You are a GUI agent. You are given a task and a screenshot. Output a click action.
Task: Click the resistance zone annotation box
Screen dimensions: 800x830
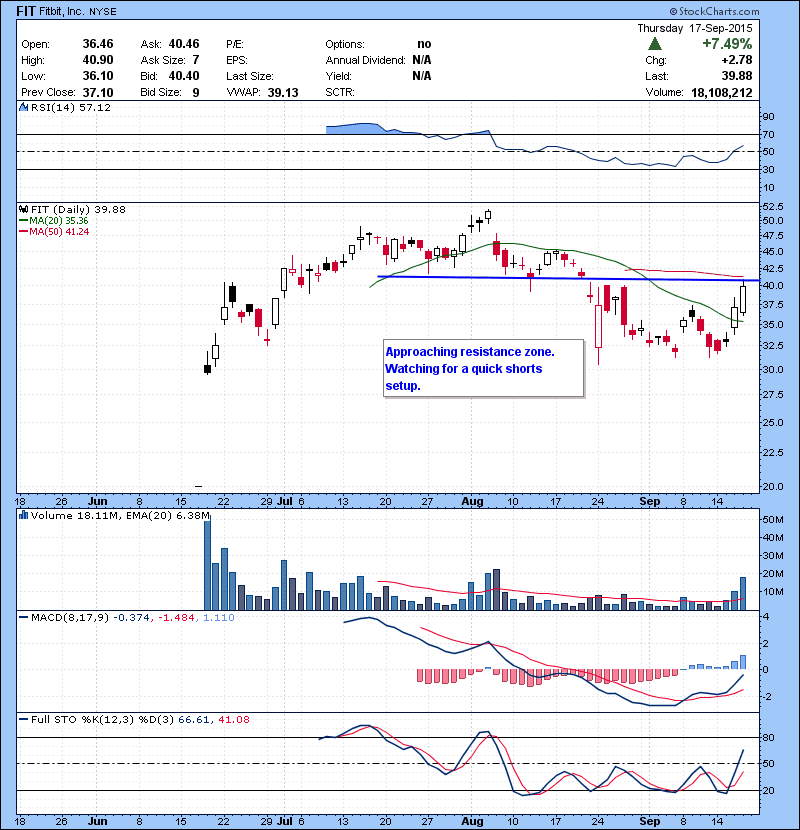click(x=484, y=368)
